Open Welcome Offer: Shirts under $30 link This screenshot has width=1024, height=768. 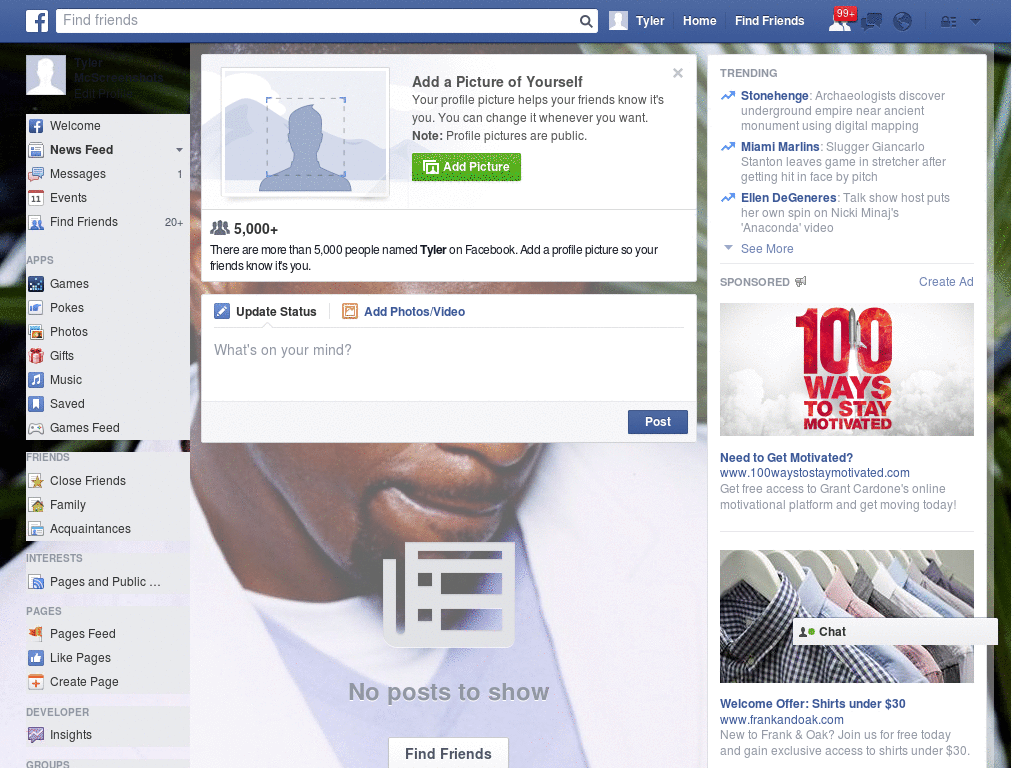[x=812, y=704]
